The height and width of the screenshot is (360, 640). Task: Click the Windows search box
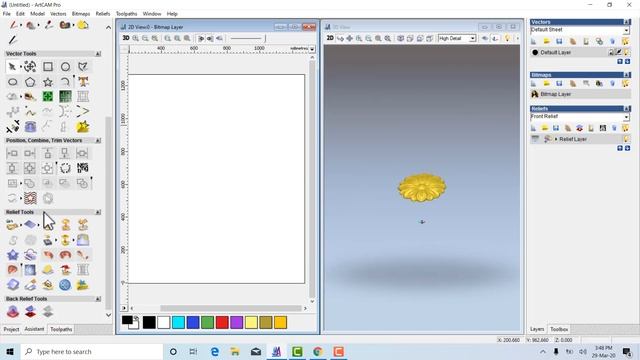[x=92, y=351]
